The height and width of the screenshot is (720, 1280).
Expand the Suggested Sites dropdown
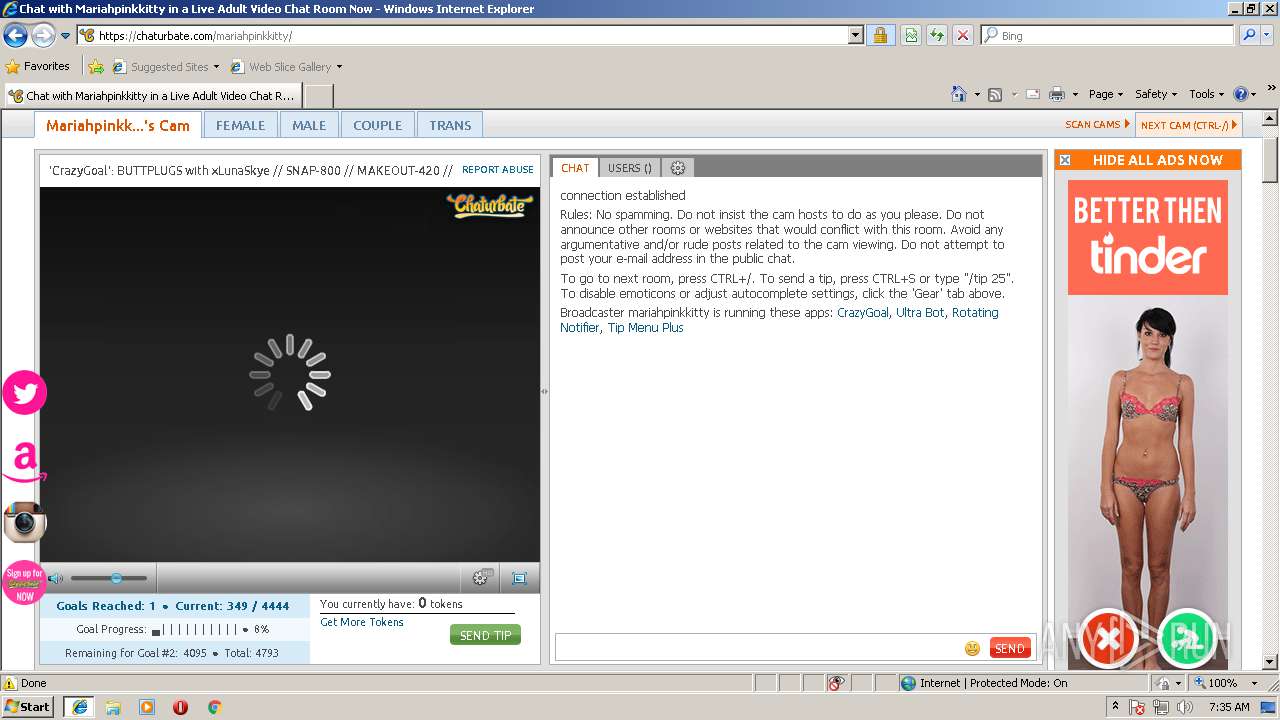pos(216,67)
